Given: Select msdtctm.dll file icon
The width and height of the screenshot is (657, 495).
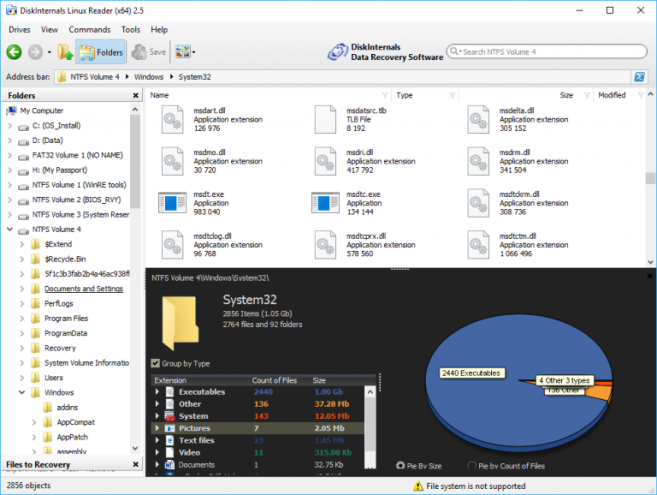Looking at the screenshot, I should pos(478,245).
